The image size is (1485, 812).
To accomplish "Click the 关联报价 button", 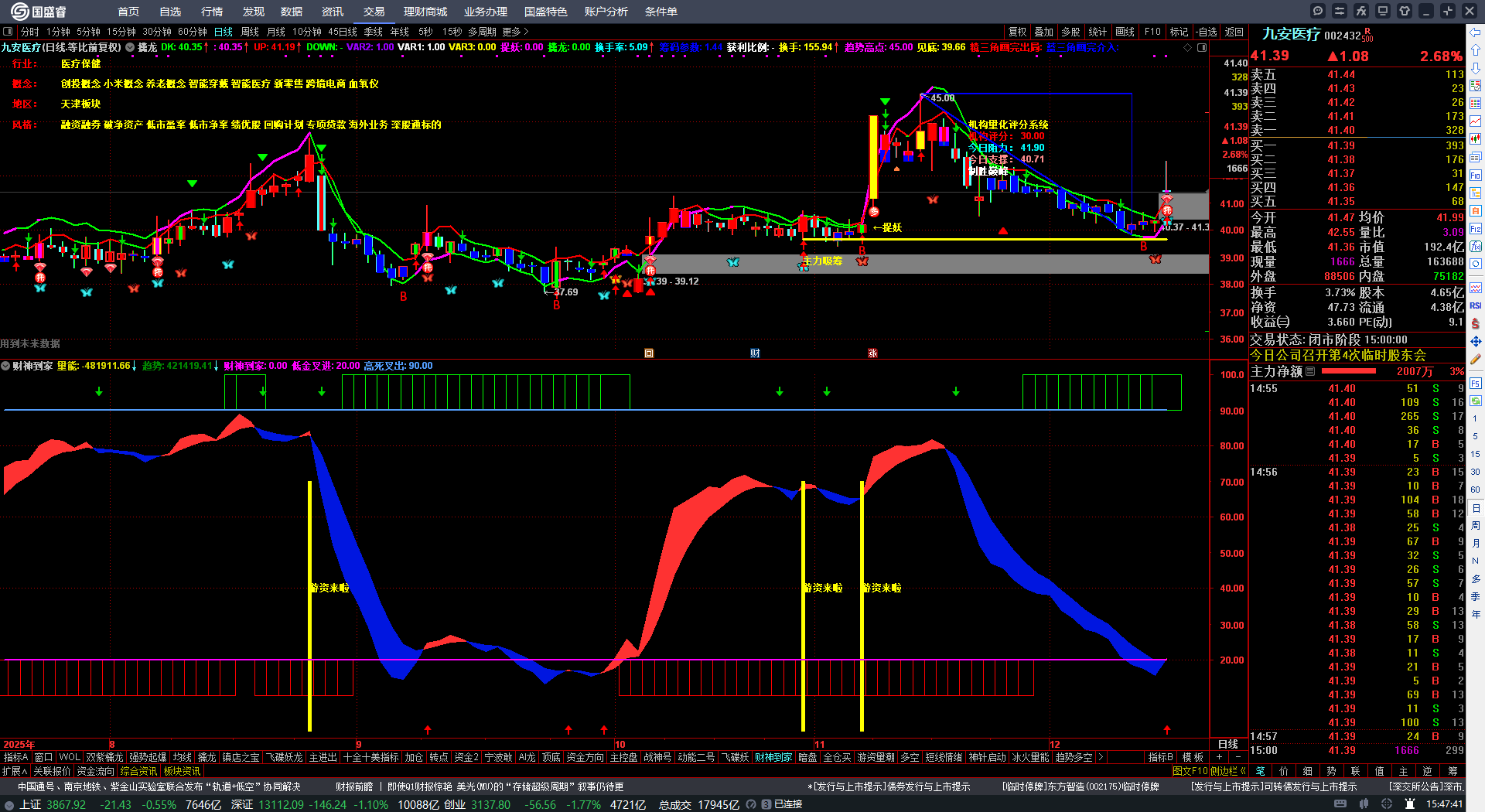I will pyautogui.click(x=52, y=771).
